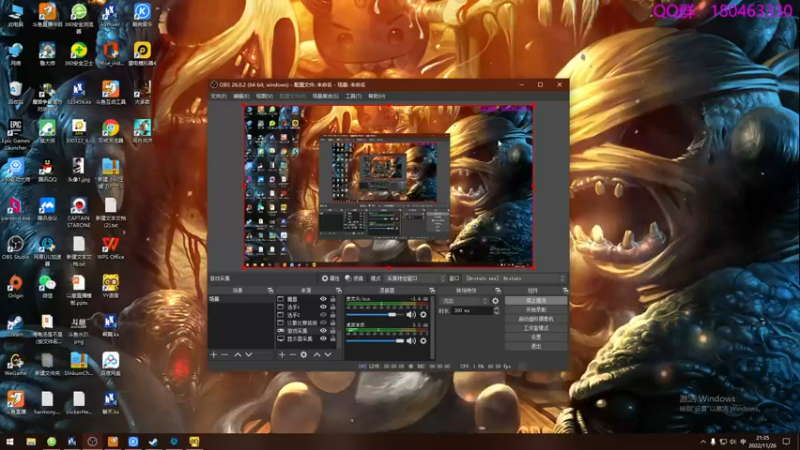Screen dimensions: 800x450
Task: Click the 设置 settings button
Action: pos(536,337)
